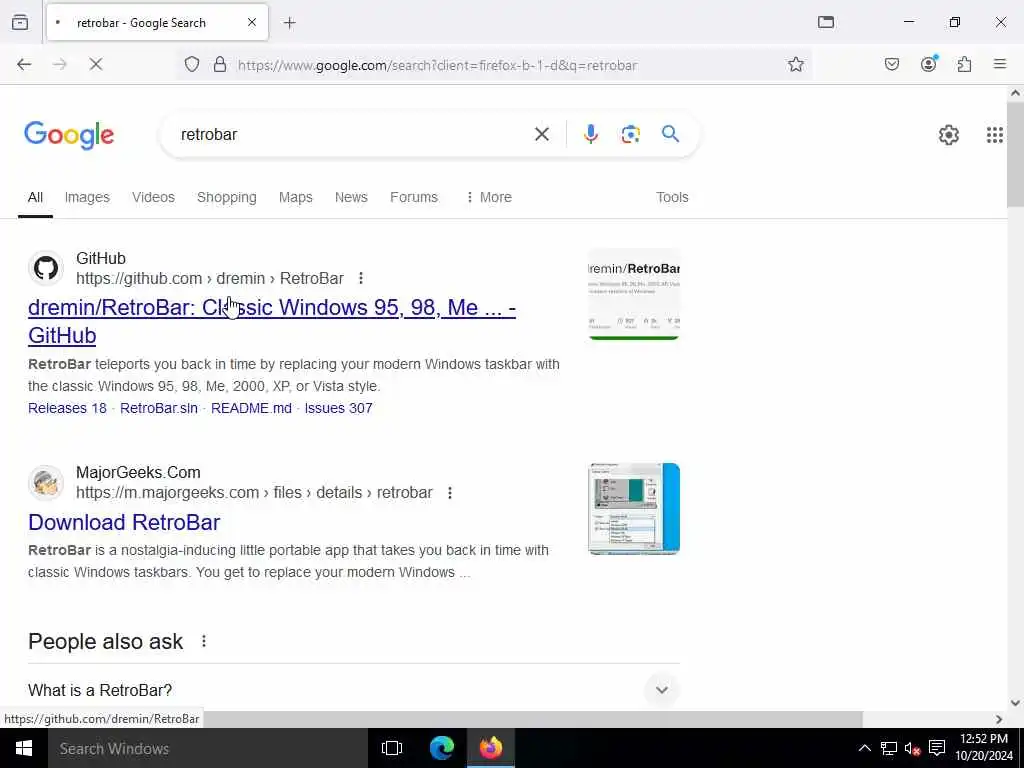Open RetroBar.sln sitelink

159,408
